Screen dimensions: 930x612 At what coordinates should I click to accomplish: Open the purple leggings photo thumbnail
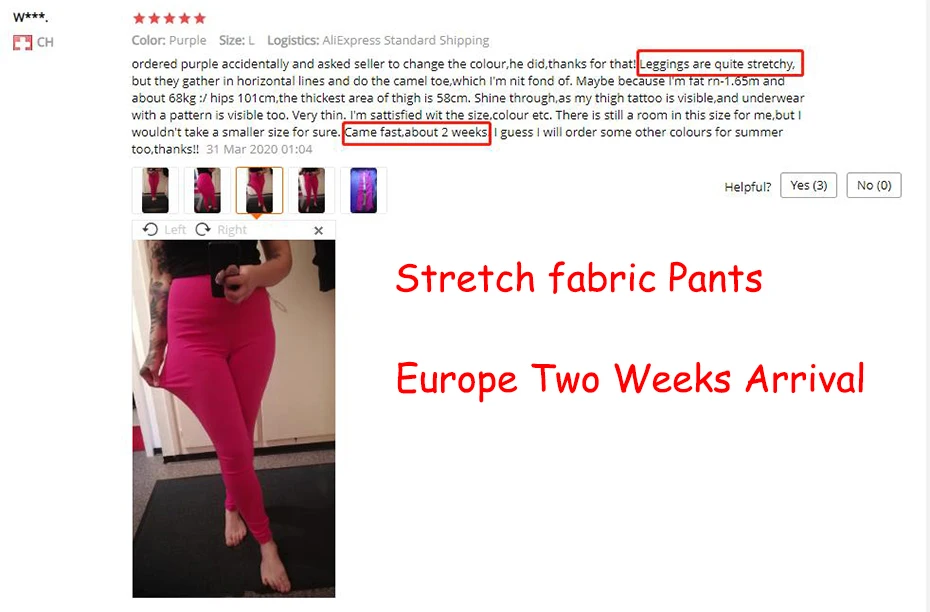pos(364,190)
